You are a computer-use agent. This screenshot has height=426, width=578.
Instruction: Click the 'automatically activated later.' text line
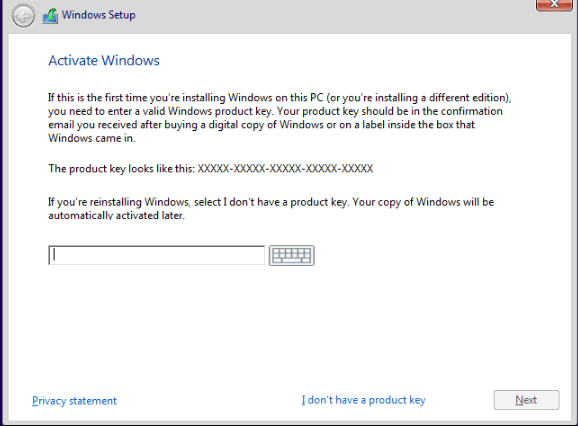[116, 215]
